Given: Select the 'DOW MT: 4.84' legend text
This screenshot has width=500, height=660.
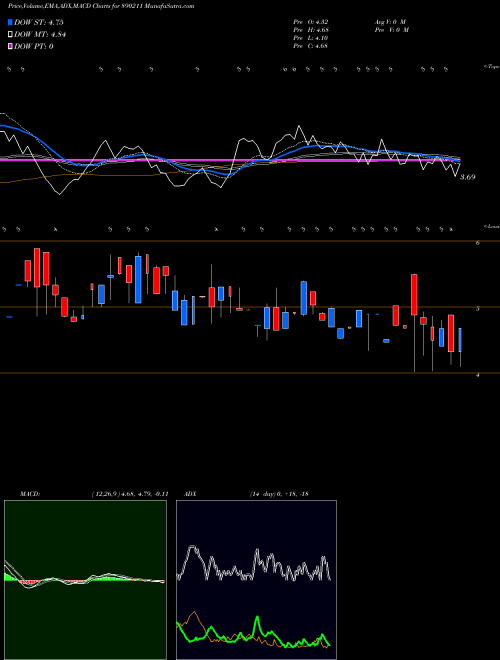Looking at the screenshot, I should pos(40,35).
